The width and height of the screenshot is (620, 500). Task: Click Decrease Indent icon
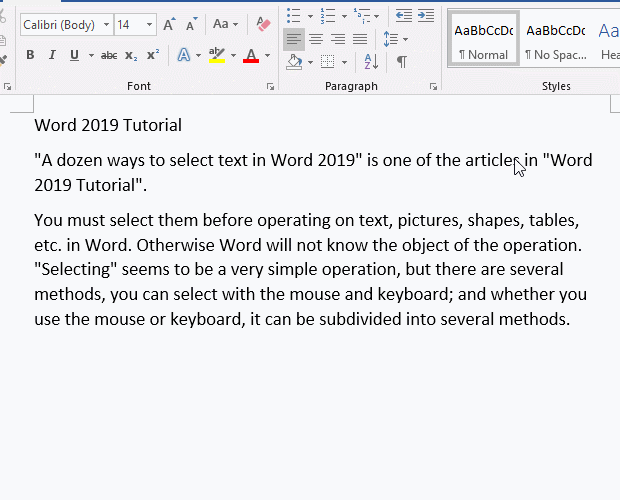pyautogui.click(x=404, y=16)
